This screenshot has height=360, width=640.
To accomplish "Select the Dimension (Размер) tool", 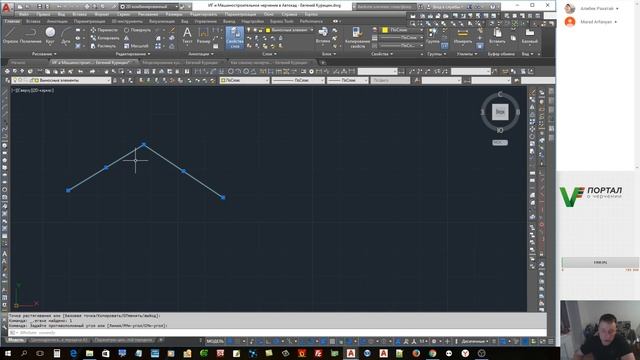I will click(x=203, y=35).
